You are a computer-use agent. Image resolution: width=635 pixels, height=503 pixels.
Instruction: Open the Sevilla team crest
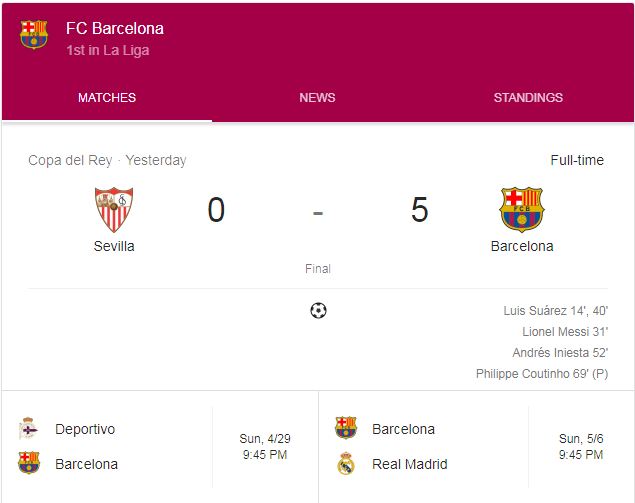point(114,209)
